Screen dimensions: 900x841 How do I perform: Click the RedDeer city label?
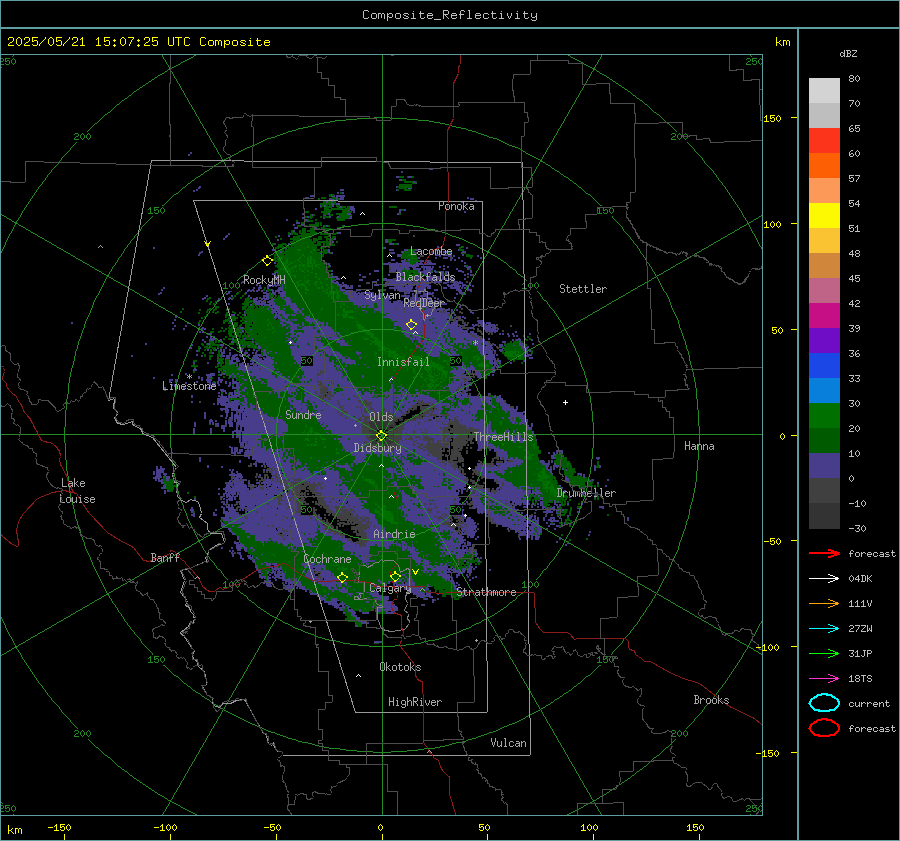point(424,303)
